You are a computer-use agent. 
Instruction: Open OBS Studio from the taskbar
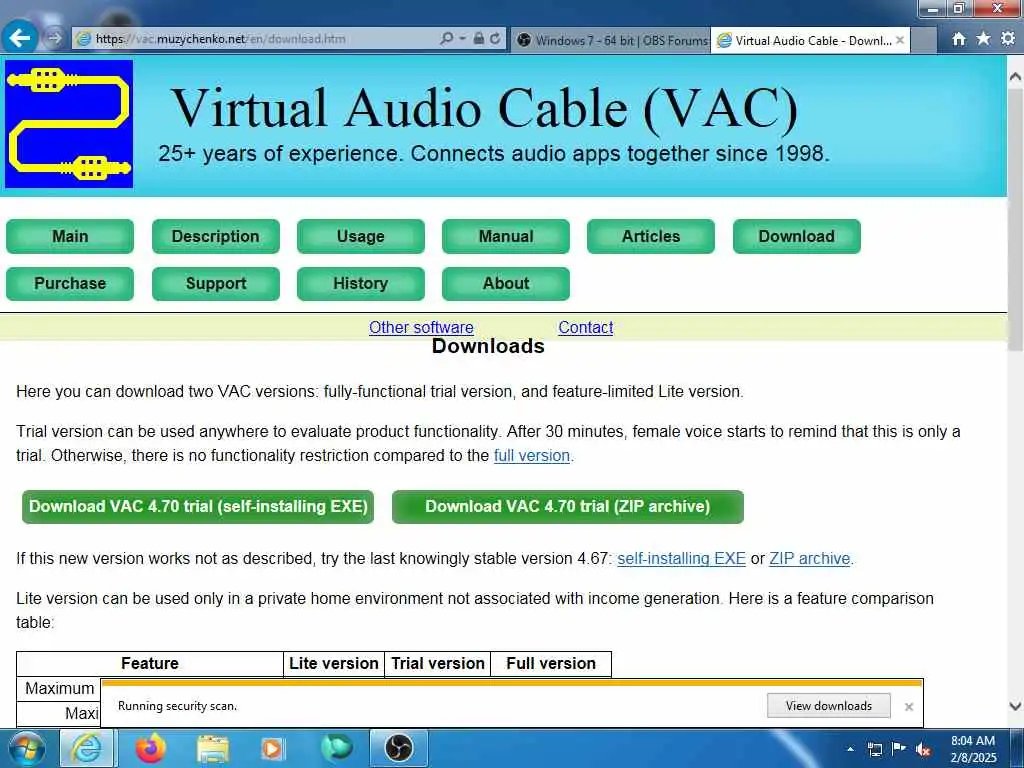point(398,748)
